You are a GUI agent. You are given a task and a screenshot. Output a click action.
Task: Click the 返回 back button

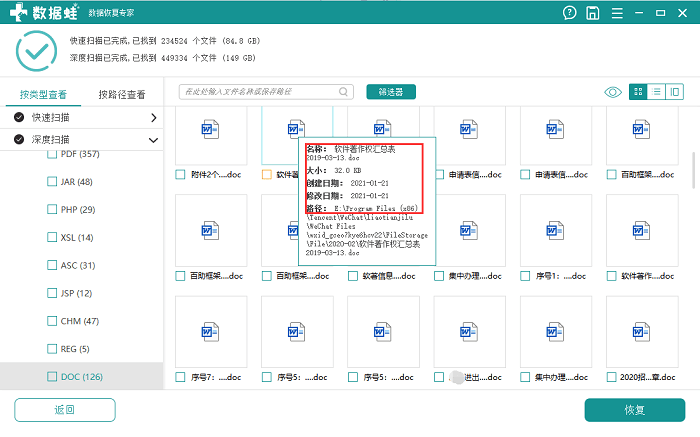click(x=65, y=410)
